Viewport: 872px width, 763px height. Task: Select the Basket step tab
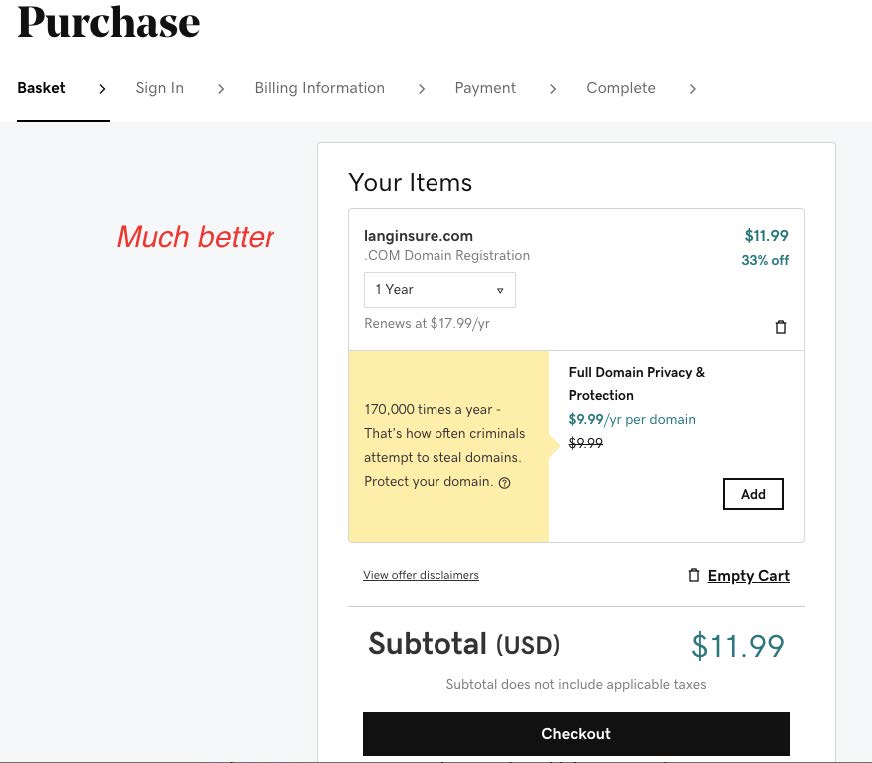42,88
